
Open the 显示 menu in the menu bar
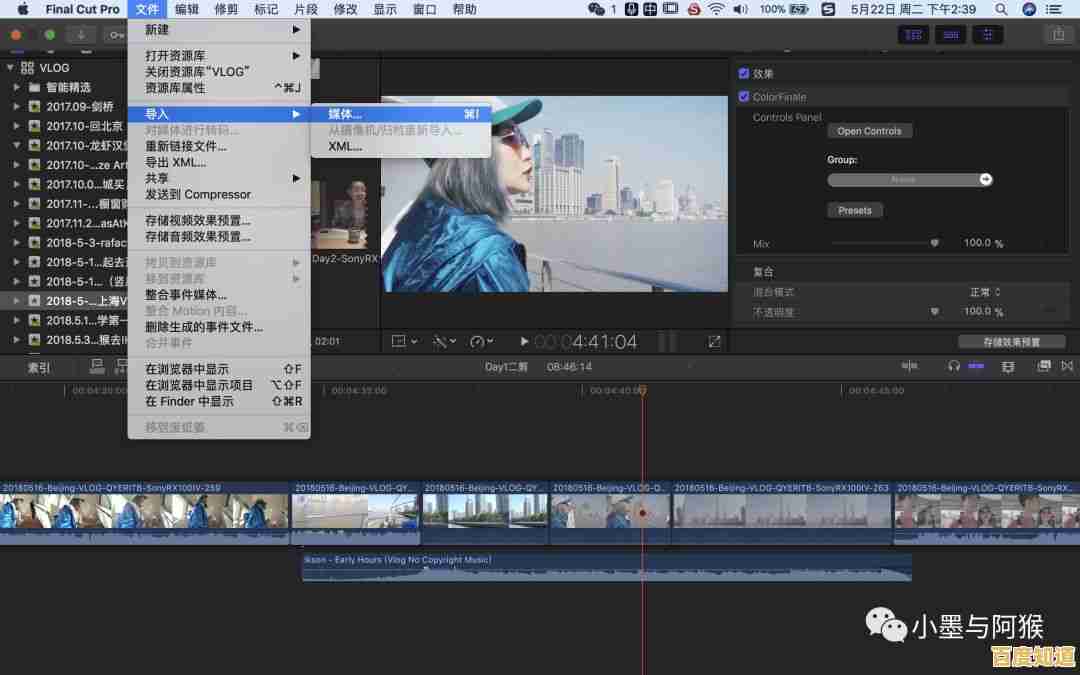pyautogui.click(x=385, y=9)
